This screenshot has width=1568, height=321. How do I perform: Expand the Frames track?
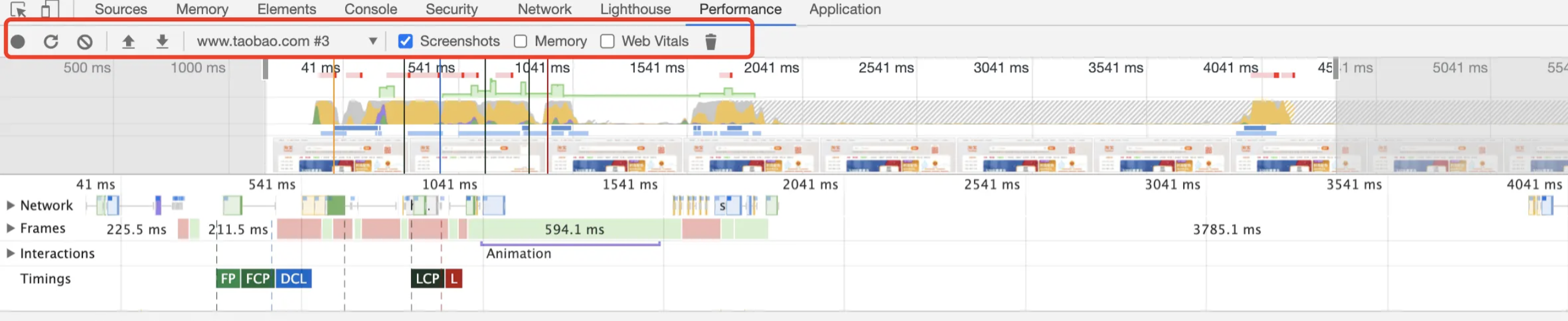click(10, 229)
